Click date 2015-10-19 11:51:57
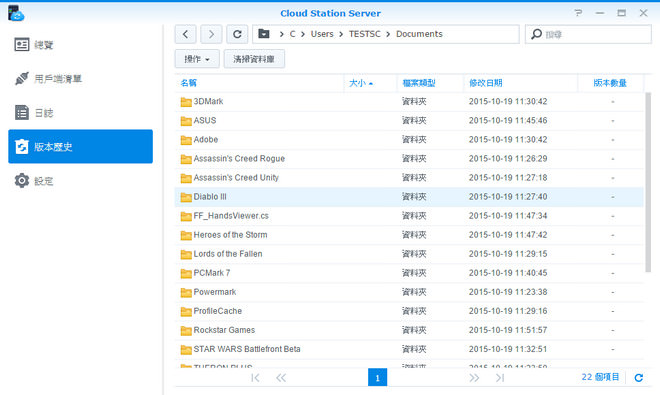Viewport: 660px width, 395px height. pos(508,330)
